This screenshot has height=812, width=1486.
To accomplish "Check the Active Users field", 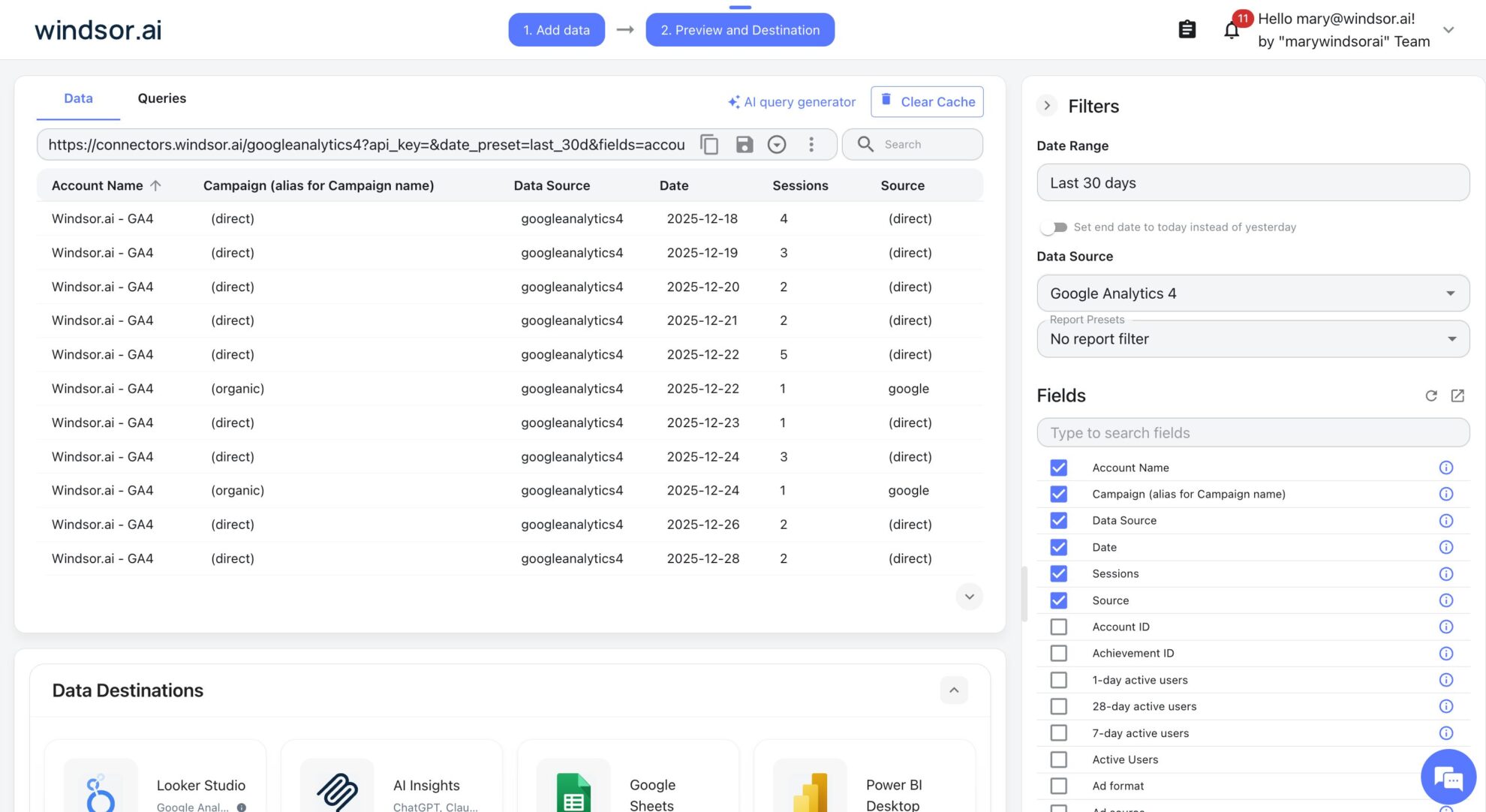I will (1058, 759).
